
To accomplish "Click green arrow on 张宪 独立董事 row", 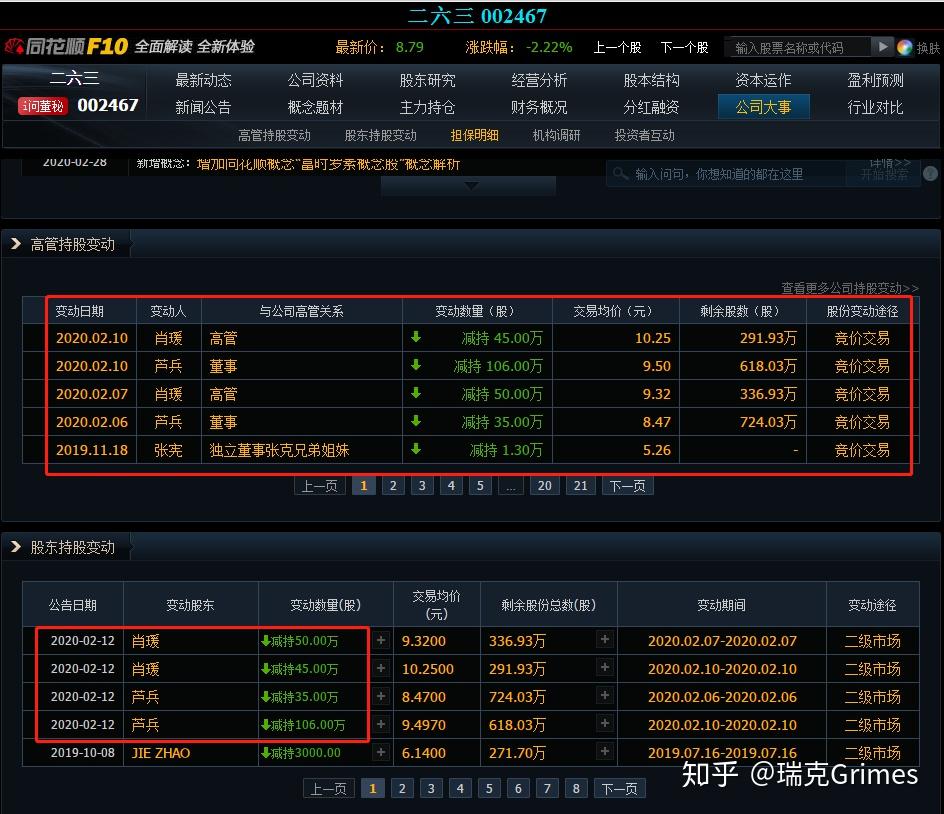I will [x=417, y=450].
